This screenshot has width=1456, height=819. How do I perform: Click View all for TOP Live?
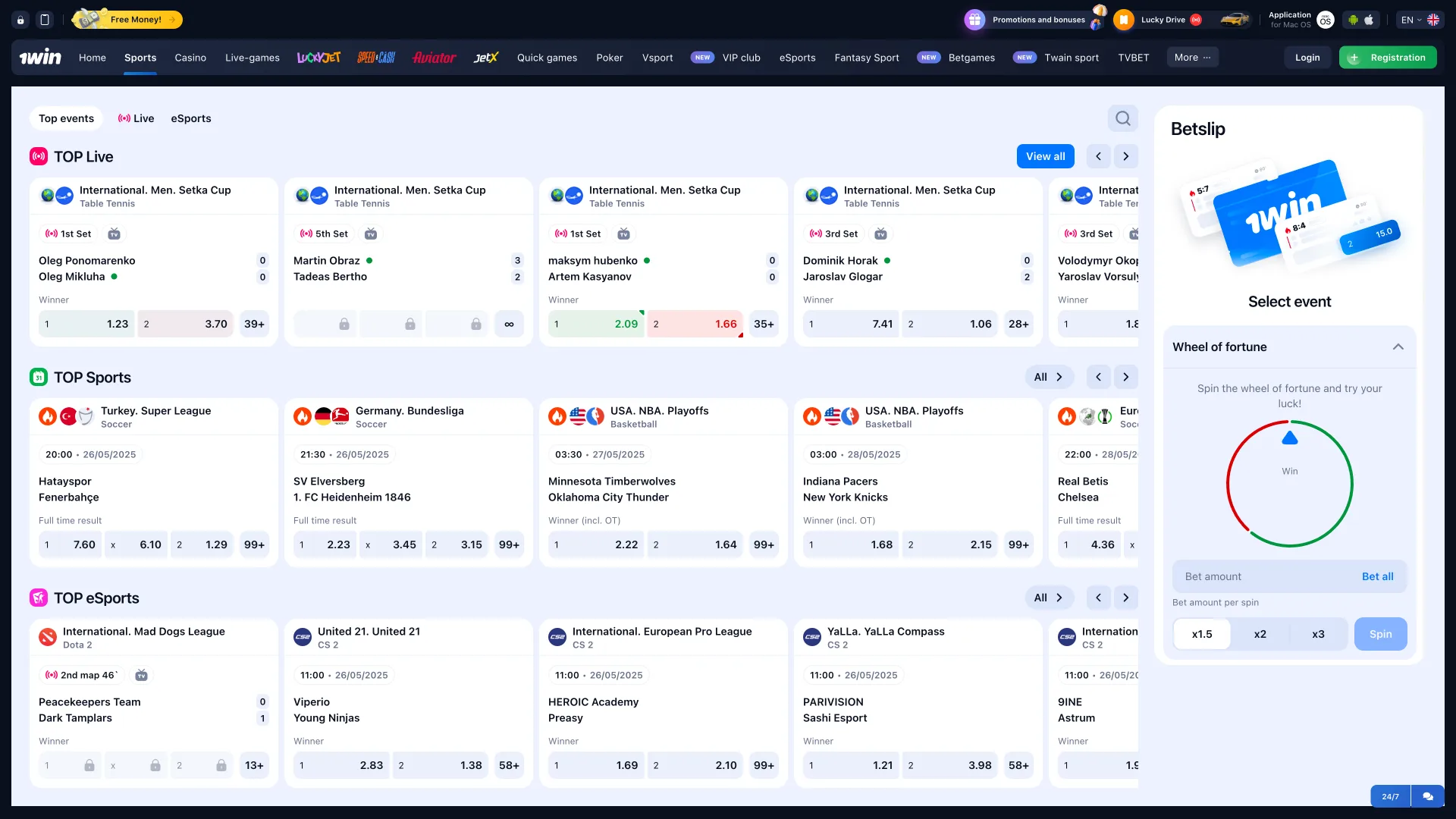point(1046,156)
